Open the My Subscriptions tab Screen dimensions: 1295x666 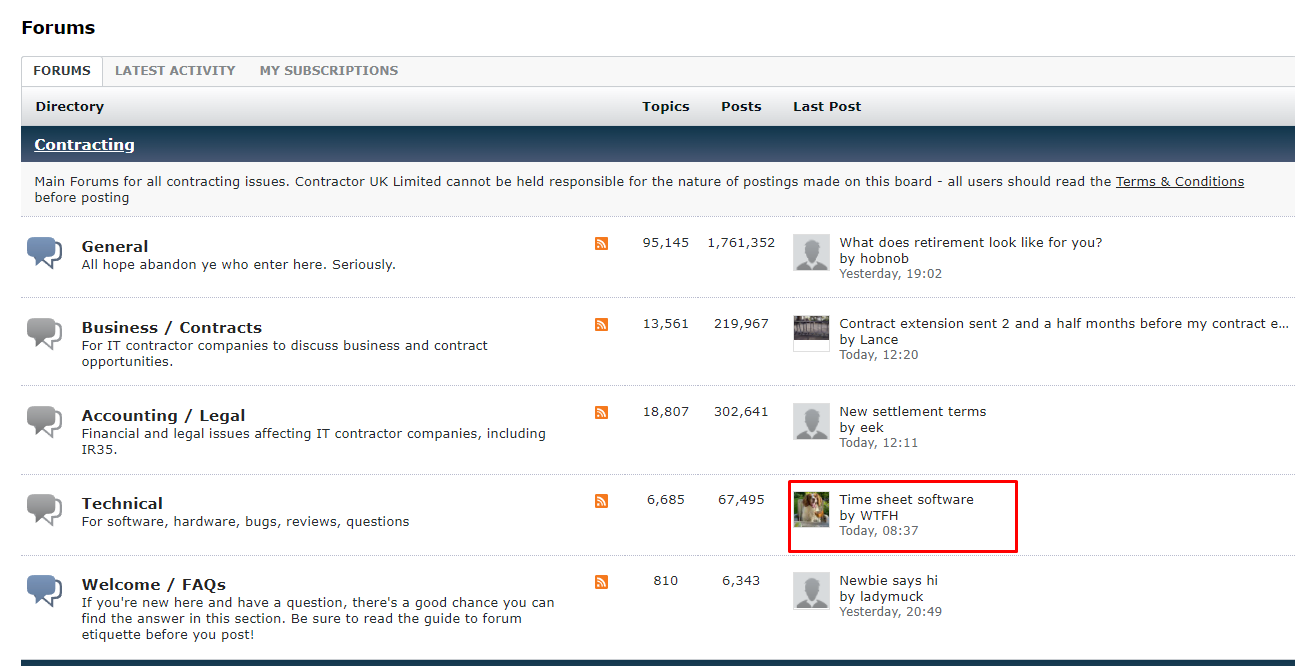[x=328, y=71]
